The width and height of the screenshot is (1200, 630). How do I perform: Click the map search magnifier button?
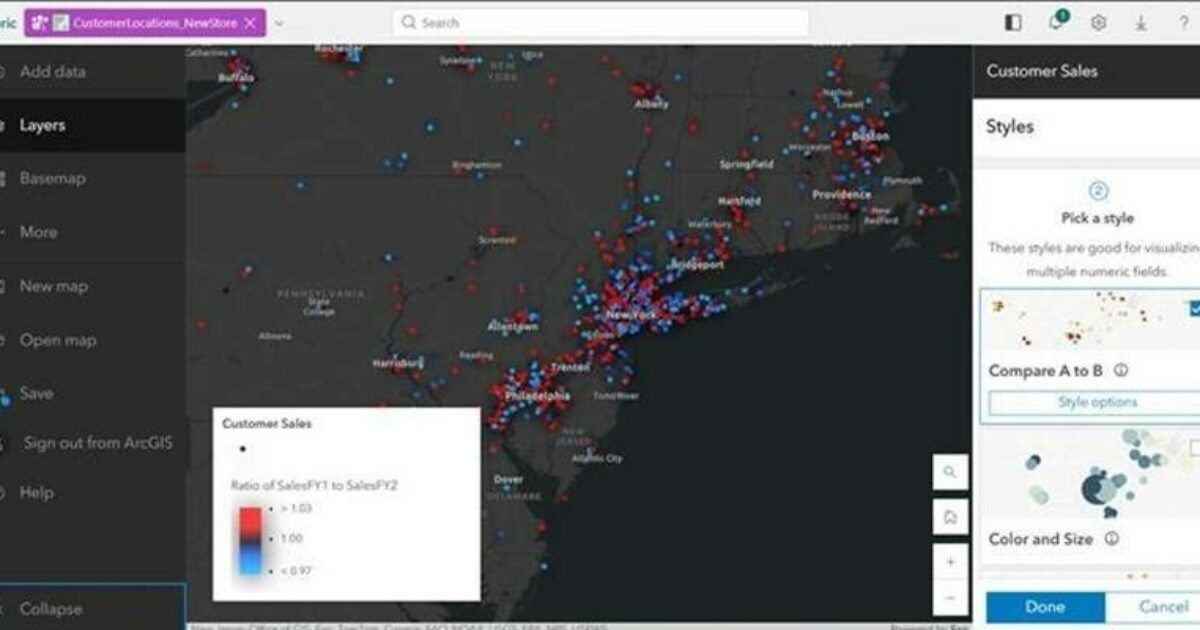coord(950,471)
